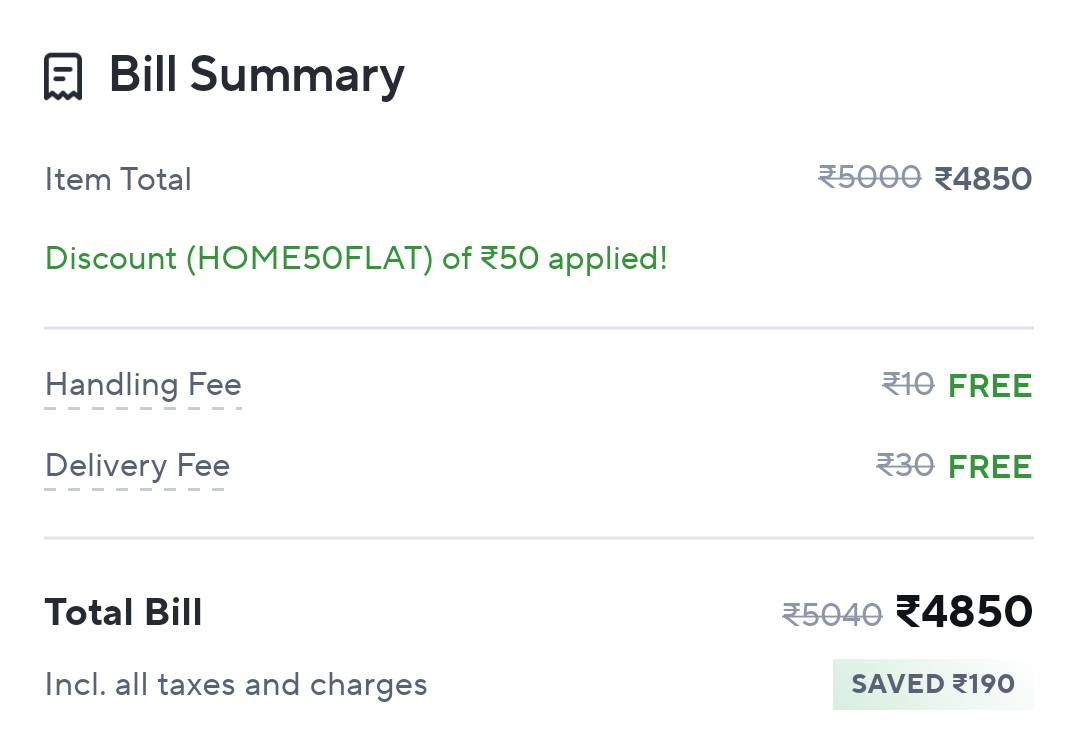Tap the SAVED ₹190 badge
Image resolution: width=1079 pixels, height=743 pixels.
coord(932,684)
